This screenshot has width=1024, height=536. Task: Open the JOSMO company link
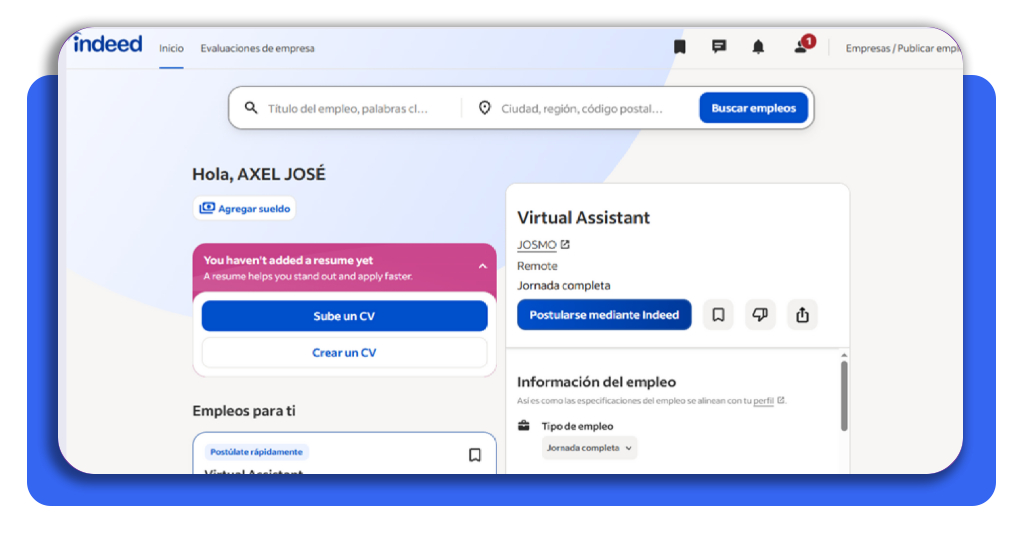pos(537,245)
